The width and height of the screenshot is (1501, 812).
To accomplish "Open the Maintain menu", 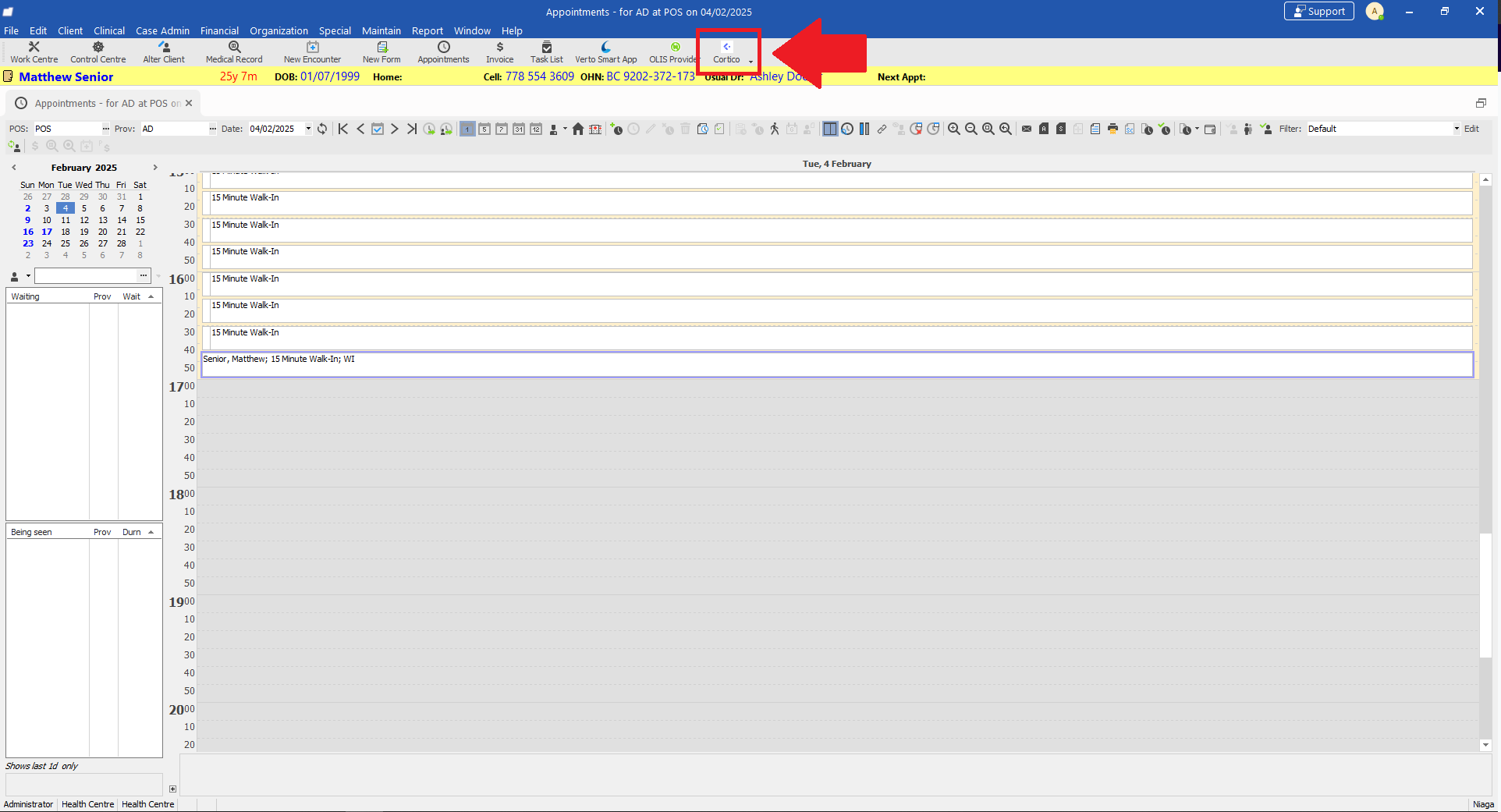I will tap(381, 31).
